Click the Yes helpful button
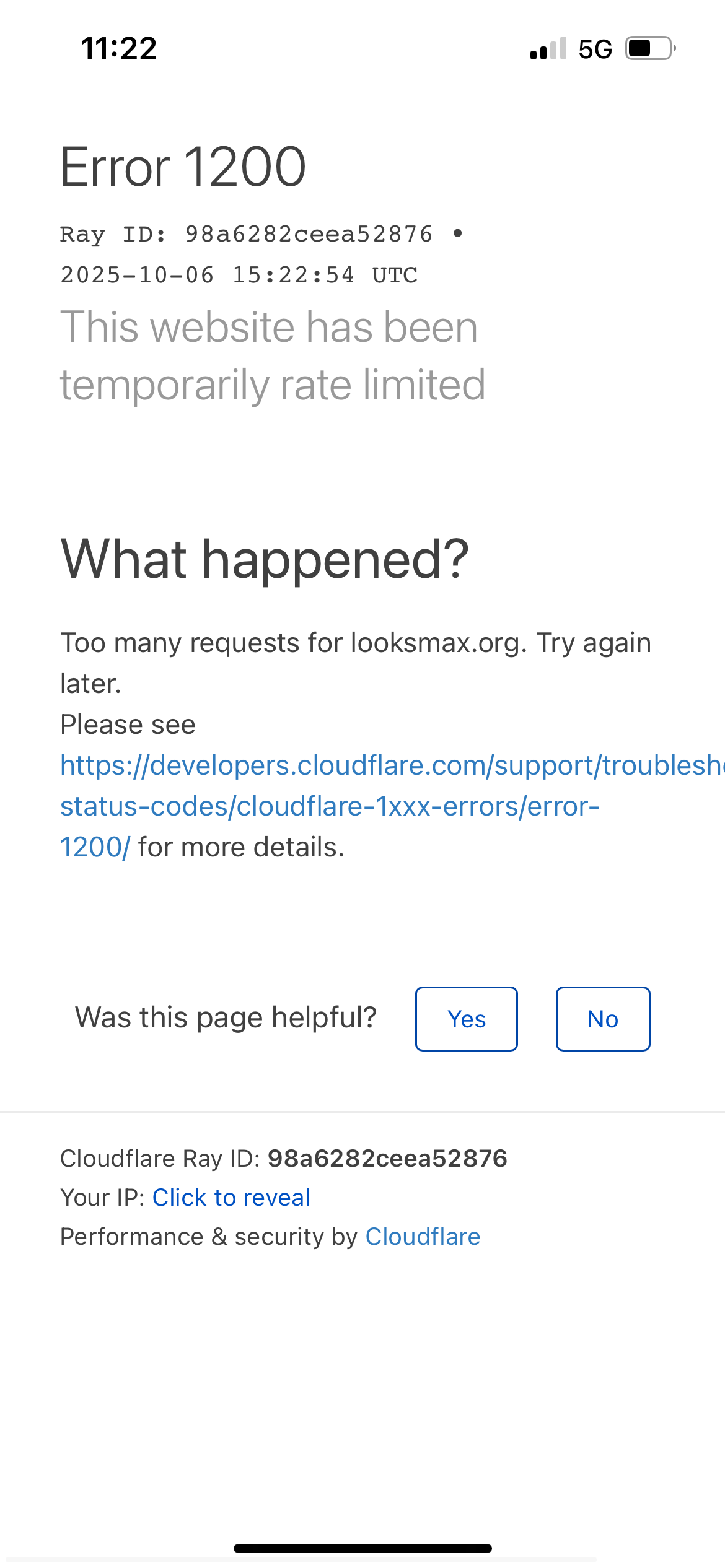The height and width of the screenshot is (1568, 725). tap(466, 1019)
